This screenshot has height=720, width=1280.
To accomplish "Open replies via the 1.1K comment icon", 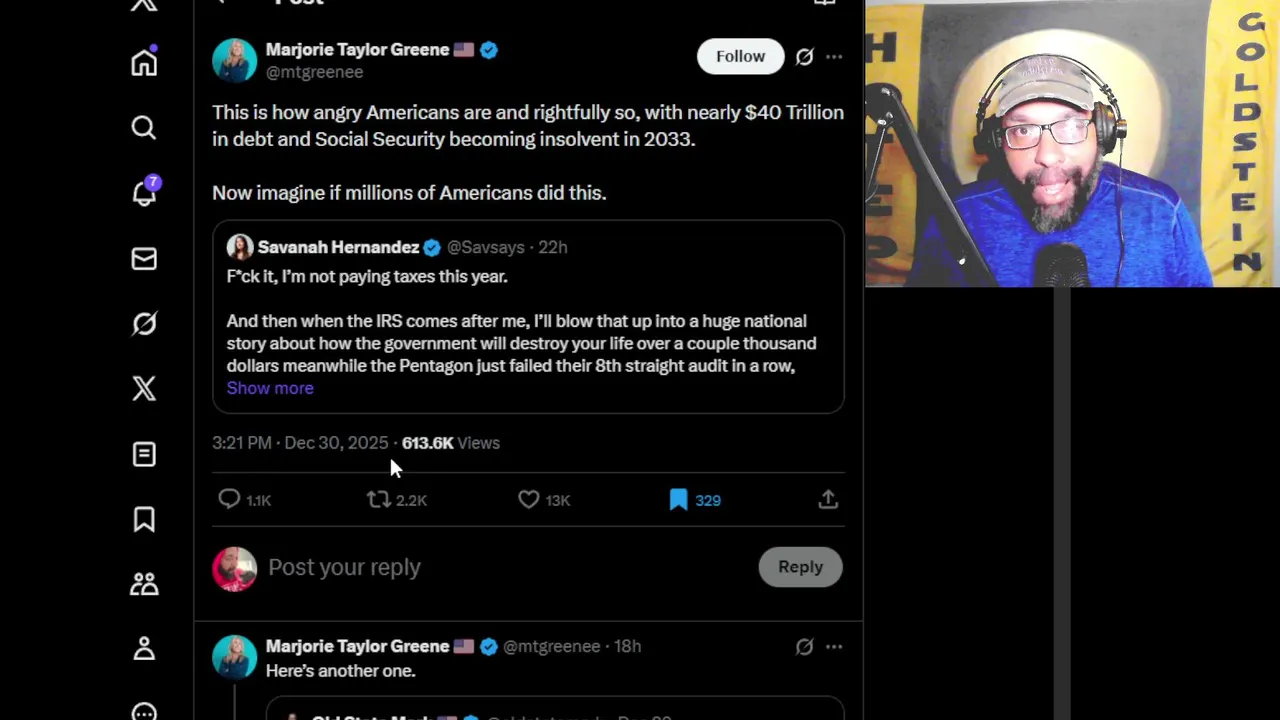I will point(229,499).
